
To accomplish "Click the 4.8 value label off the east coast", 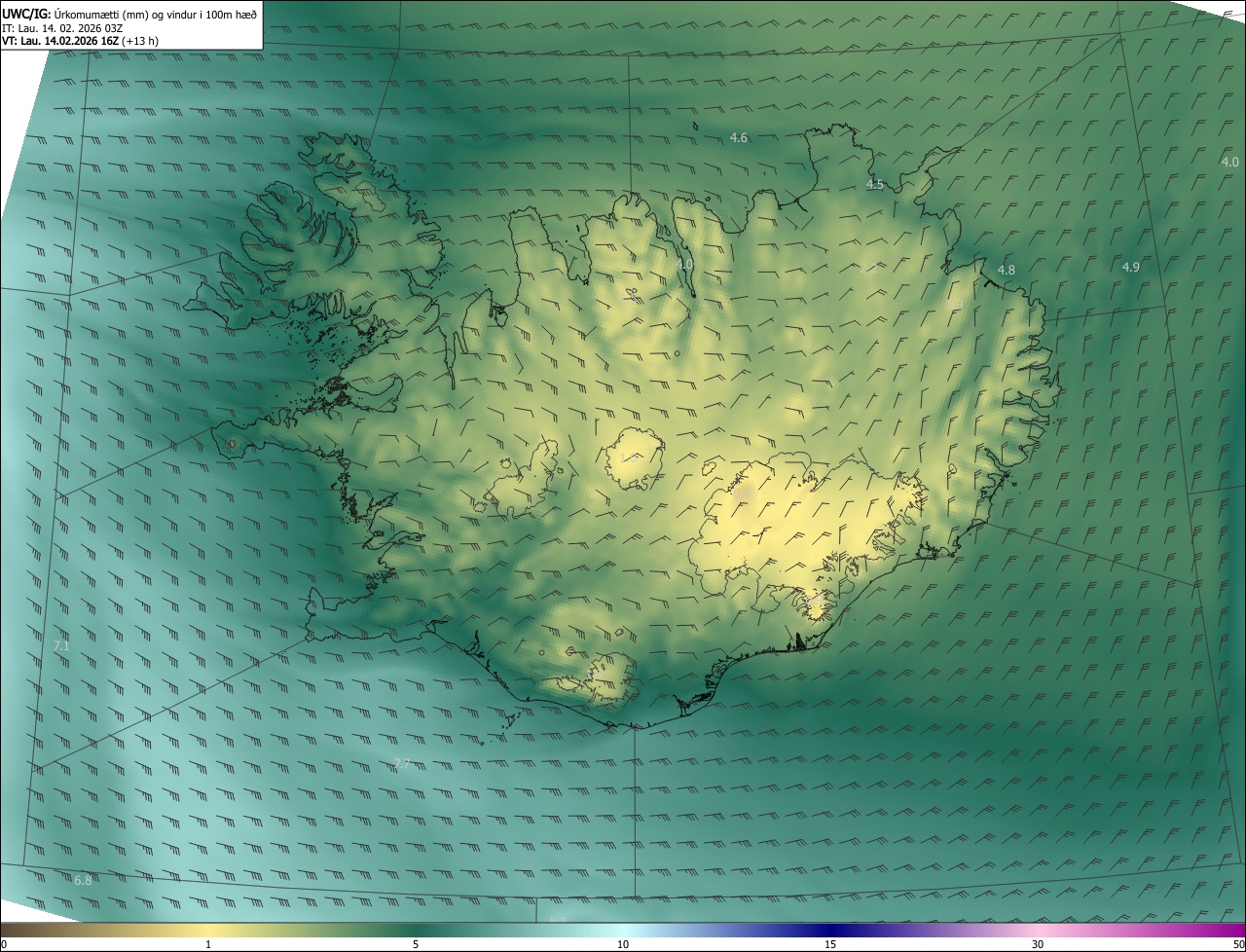I will [x=1007, y=270].
